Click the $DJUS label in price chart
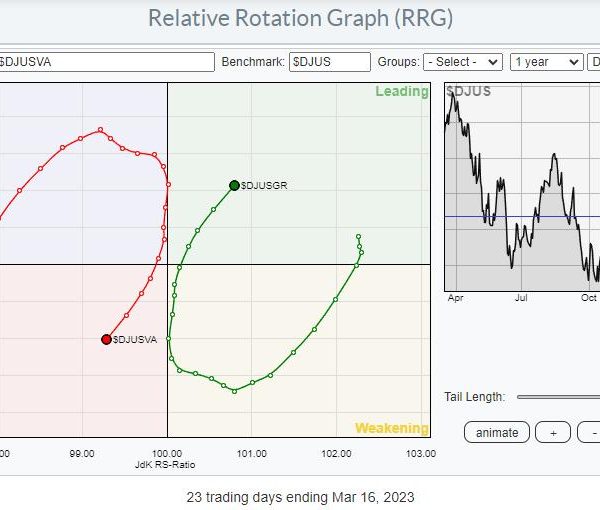Image resolution: width=600 pixels, height=510 pixels. point(468,91)
